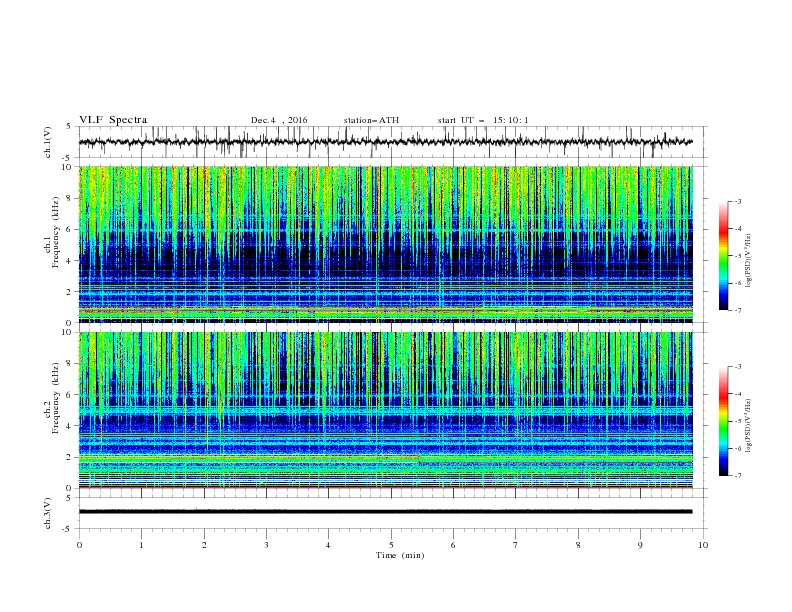Select the "start UT = 15:10:1" header text
This screenshot has width=792, height=612.
click(x=483, y=120)
